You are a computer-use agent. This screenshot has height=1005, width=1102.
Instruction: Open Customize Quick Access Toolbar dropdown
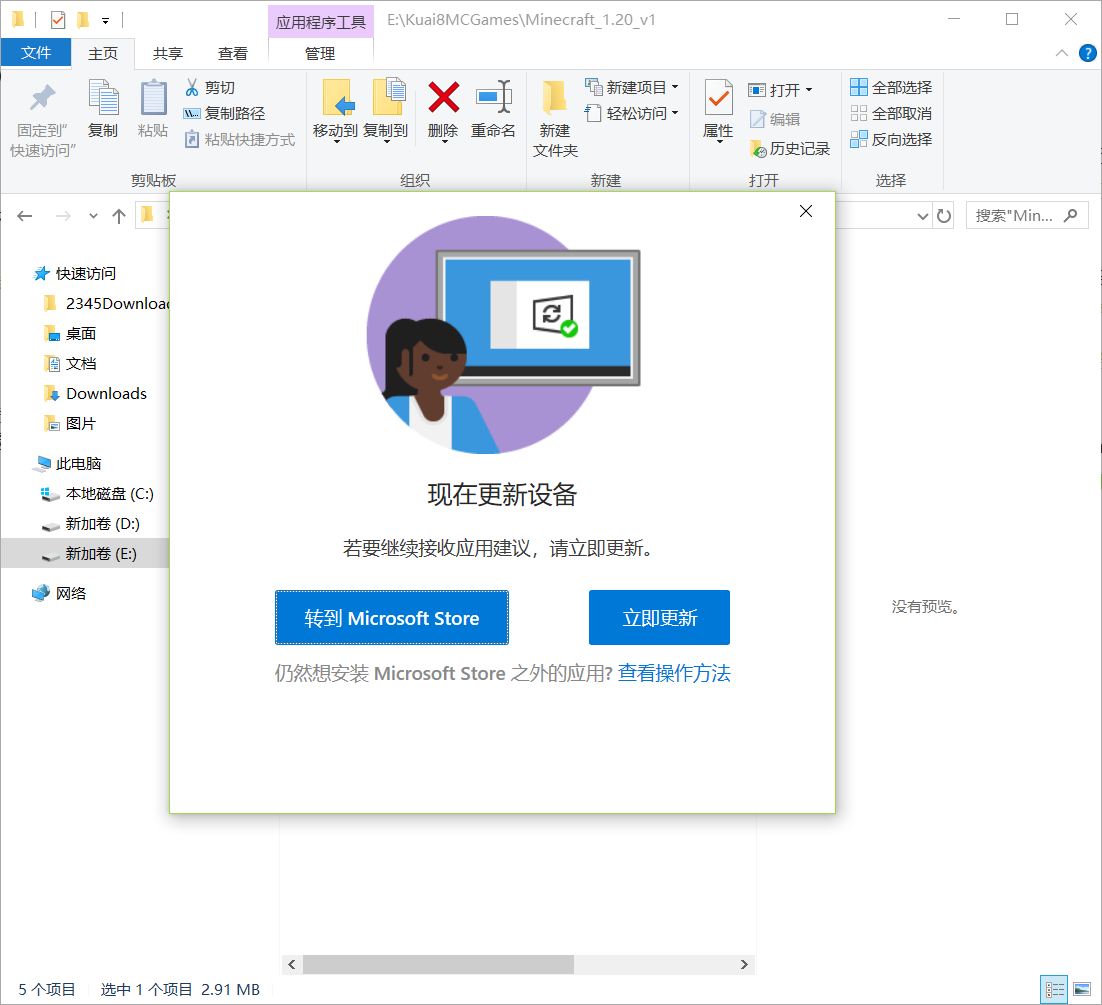(x=105, y=20)
